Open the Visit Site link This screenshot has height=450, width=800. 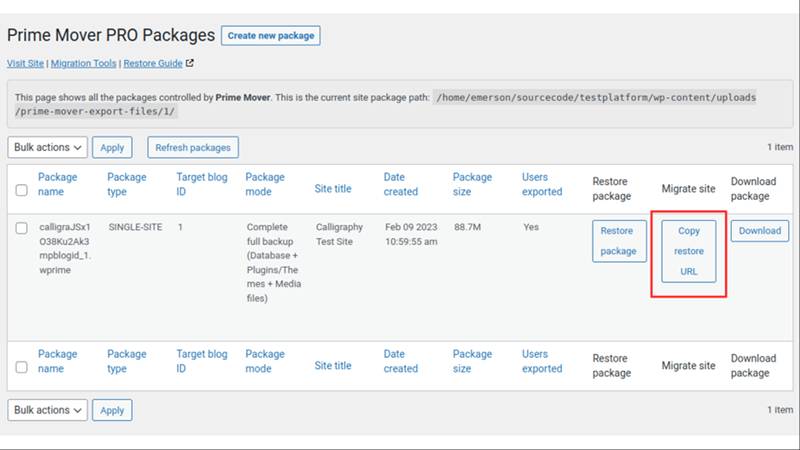[25, 63]
